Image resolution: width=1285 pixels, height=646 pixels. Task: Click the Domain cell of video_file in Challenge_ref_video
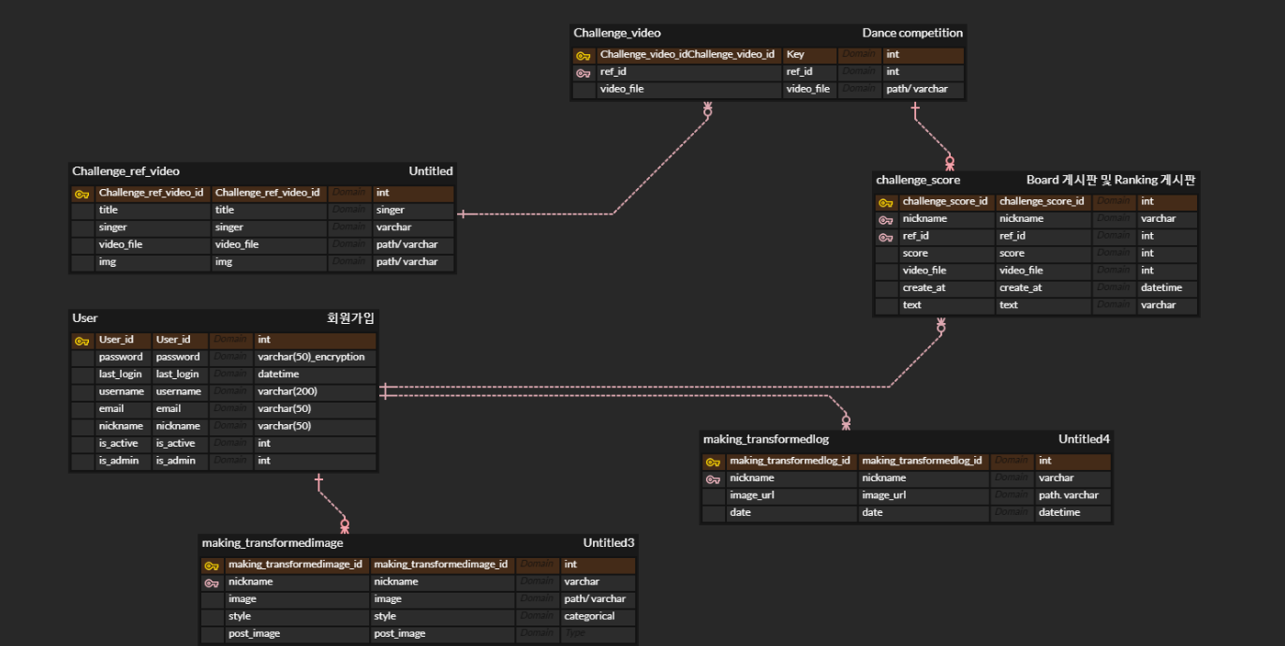[349, 244]
